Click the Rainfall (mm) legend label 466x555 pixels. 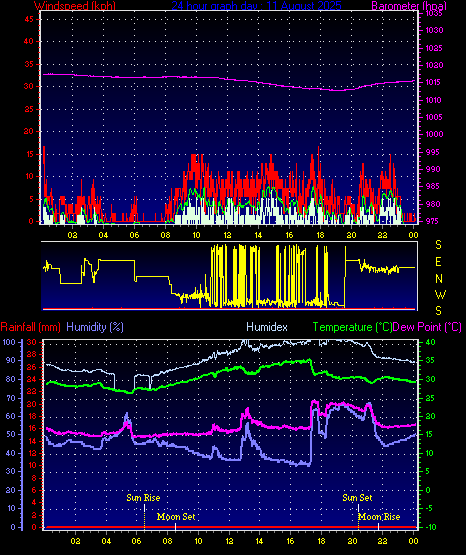(x=30, y=327)
